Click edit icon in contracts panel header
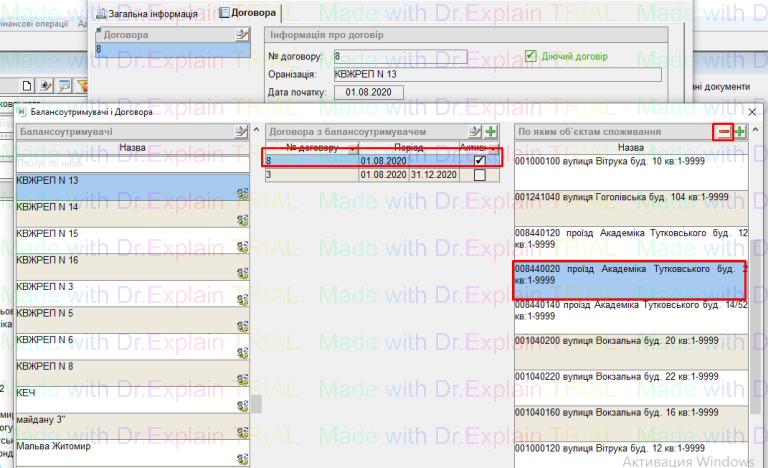This screenshot has width=768, height=468. pos(476,132)
